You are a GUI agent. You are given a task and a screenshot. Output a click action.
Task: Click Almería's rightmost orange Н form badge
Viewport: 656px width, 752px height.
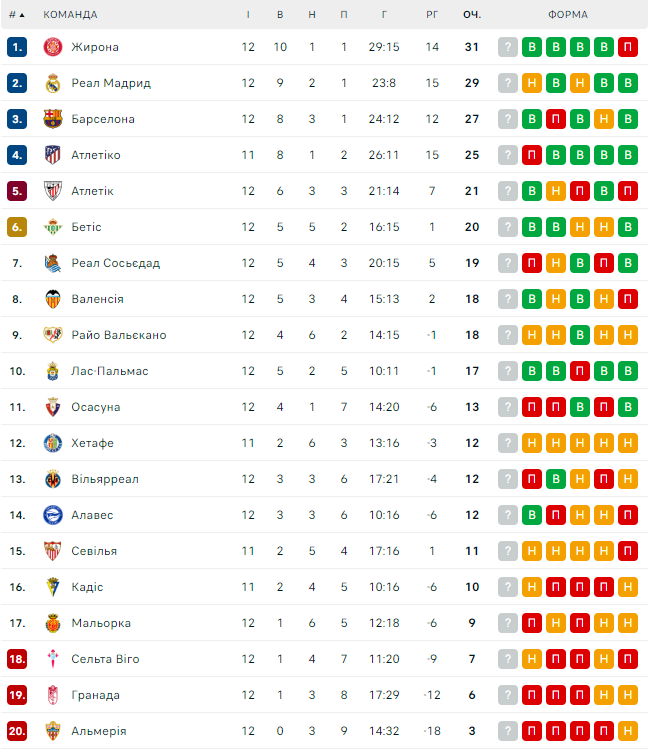(628, 731)
